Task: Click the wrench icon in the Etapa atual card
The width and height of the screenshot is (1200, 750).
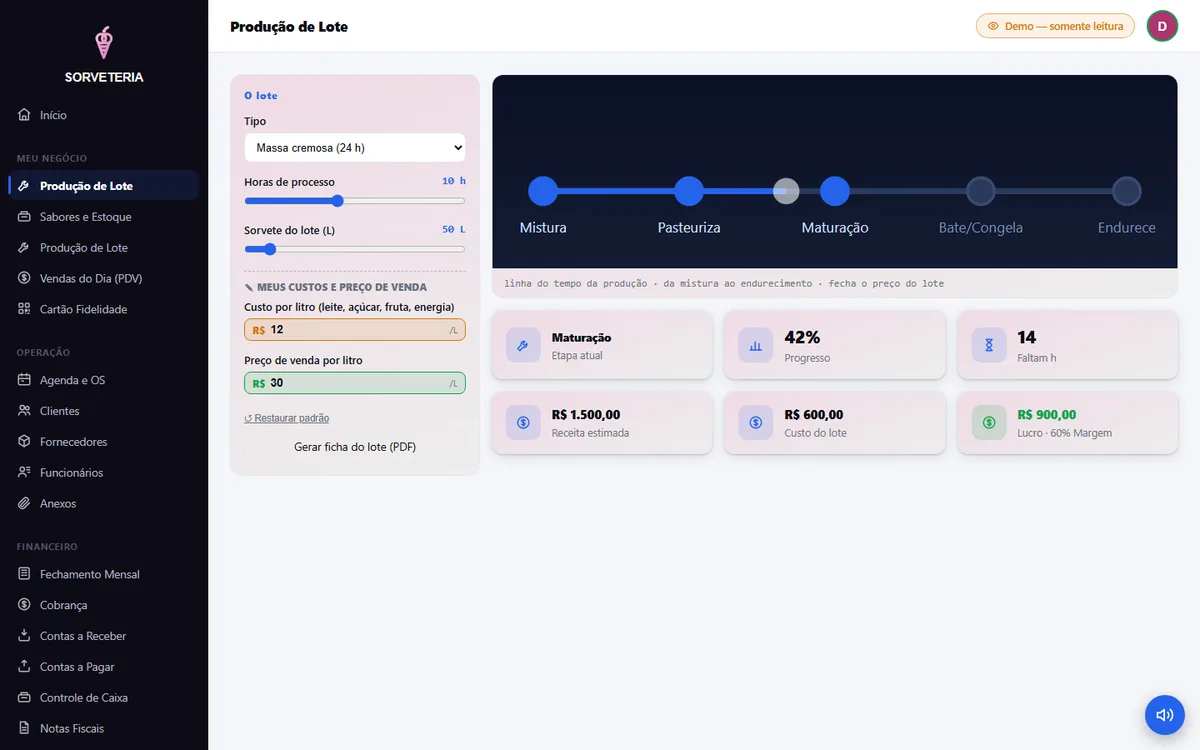Action: click(x=523, y=345)
